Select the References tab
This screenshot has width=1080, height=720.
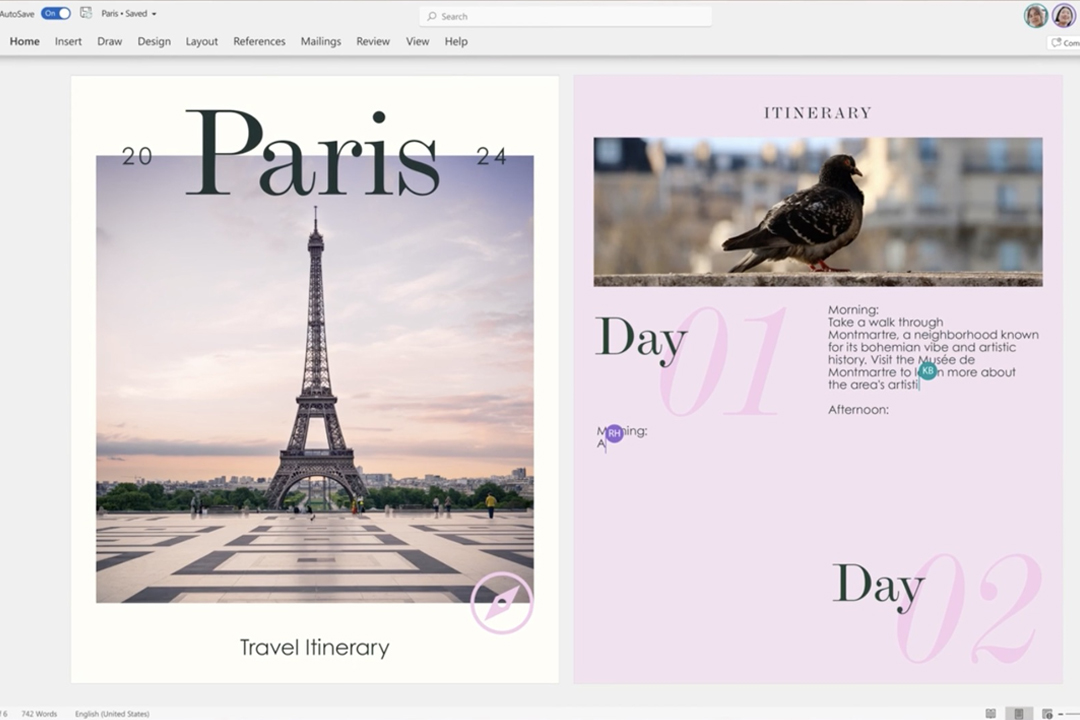click(259, 42)
